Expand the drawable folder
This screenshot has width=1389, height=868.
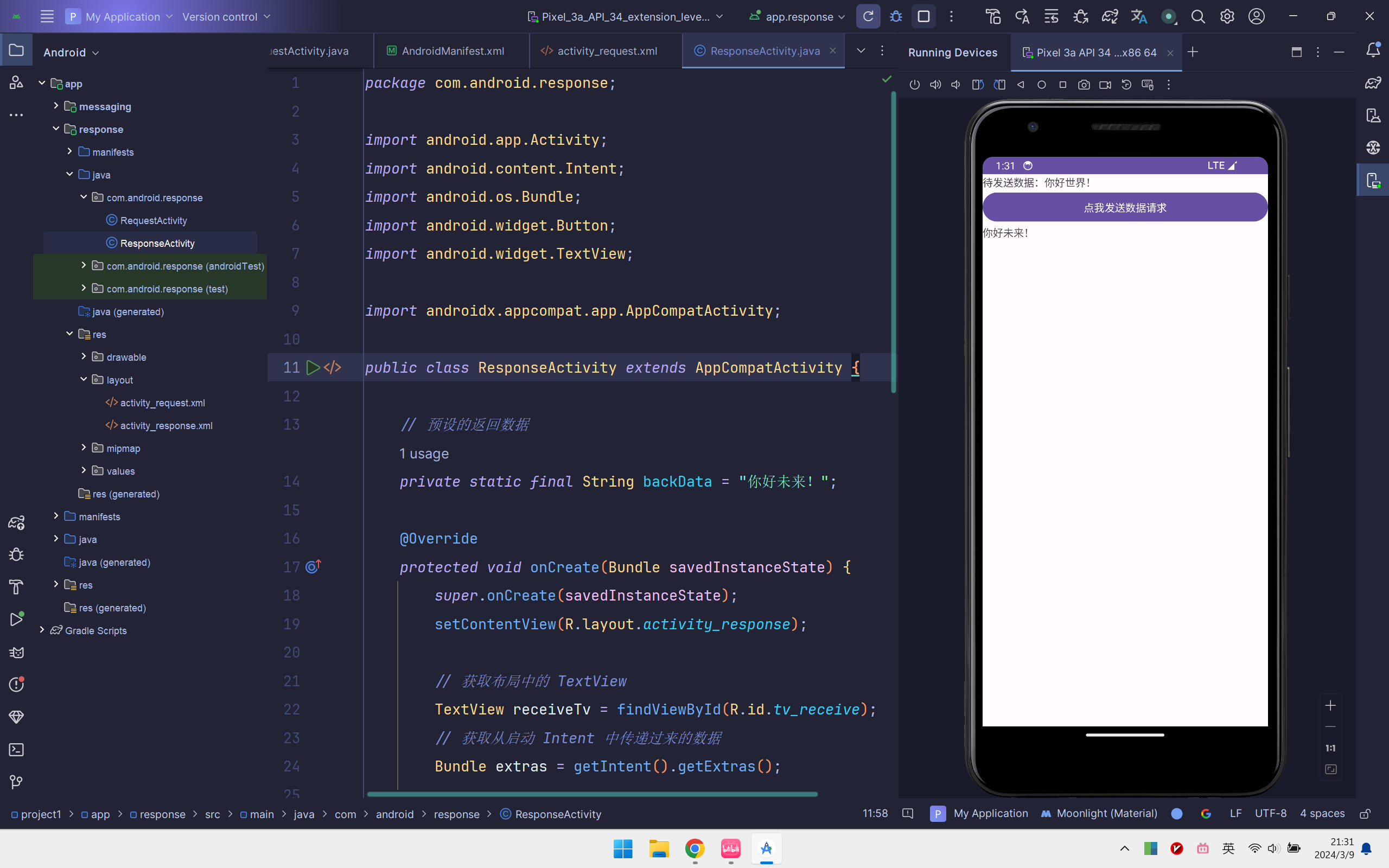pos(84,356)
